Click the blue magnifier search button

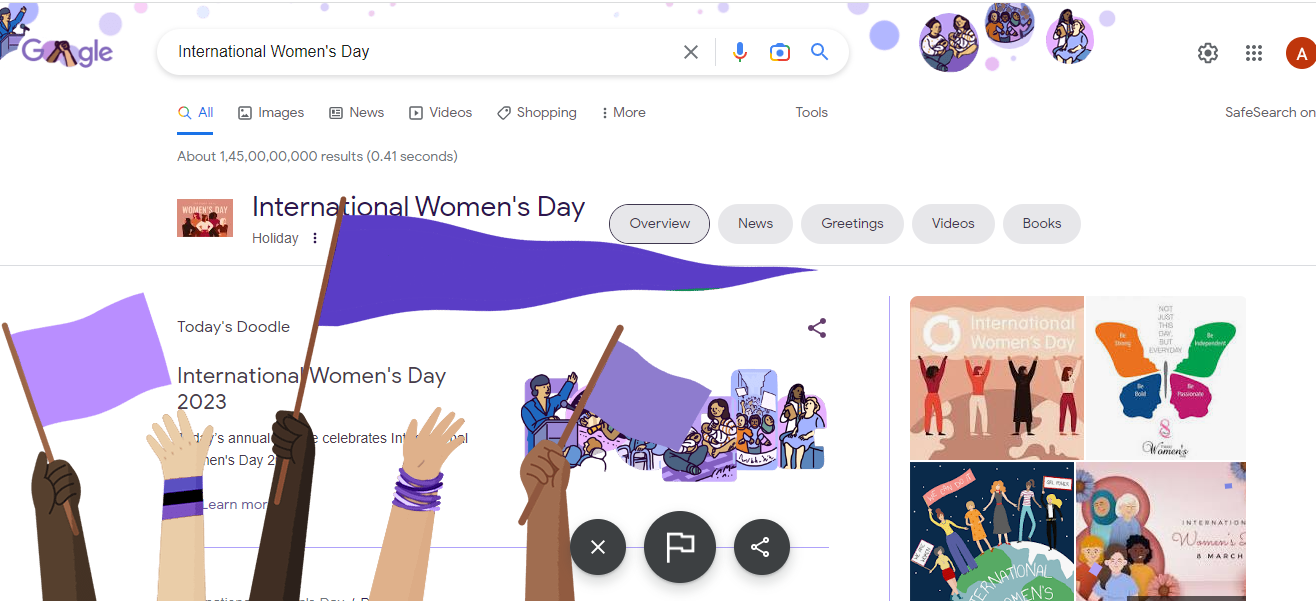point(820,52)
